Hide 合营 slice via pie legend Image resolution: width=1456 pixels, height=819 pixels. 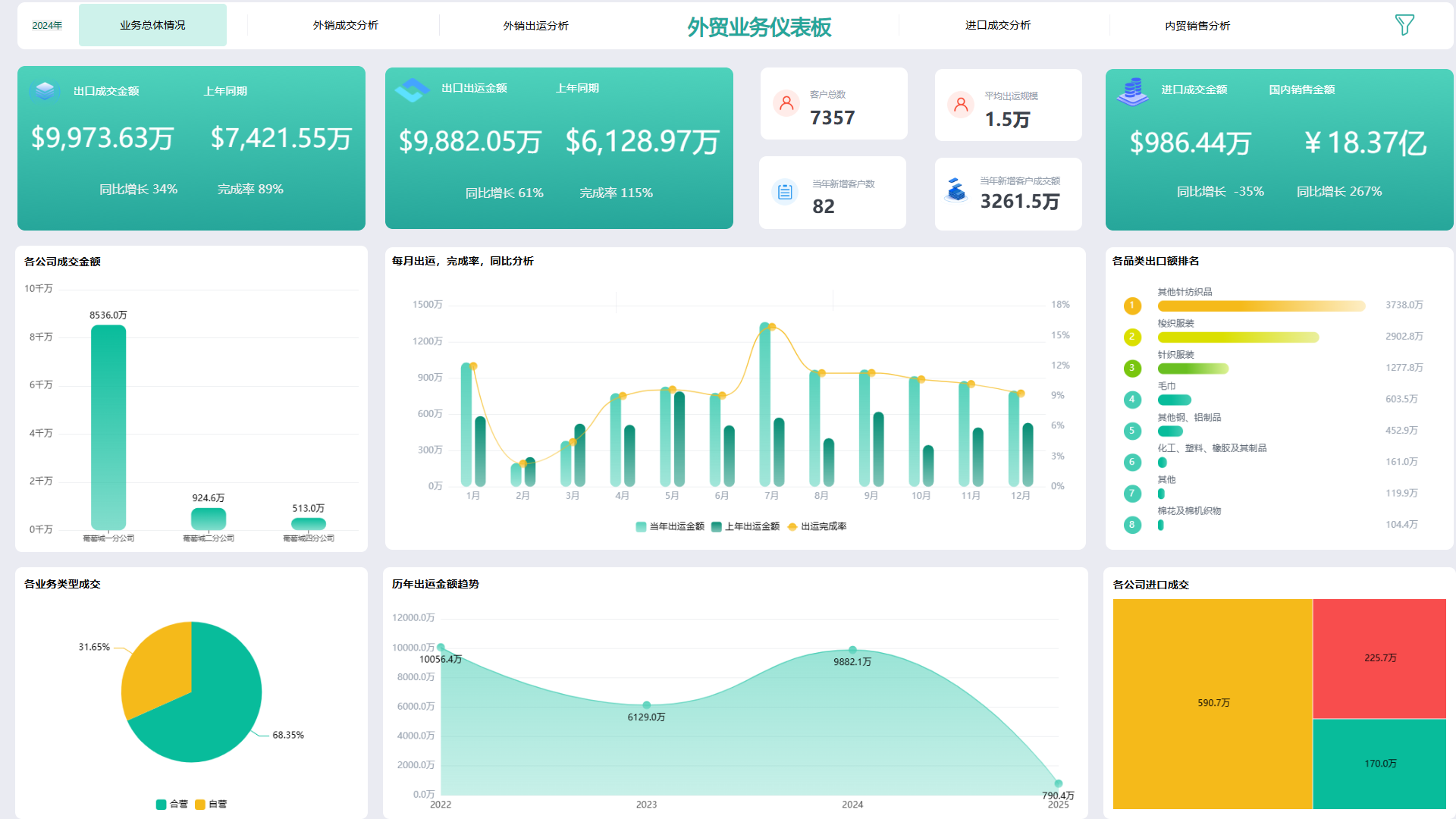tap(172, 804)
